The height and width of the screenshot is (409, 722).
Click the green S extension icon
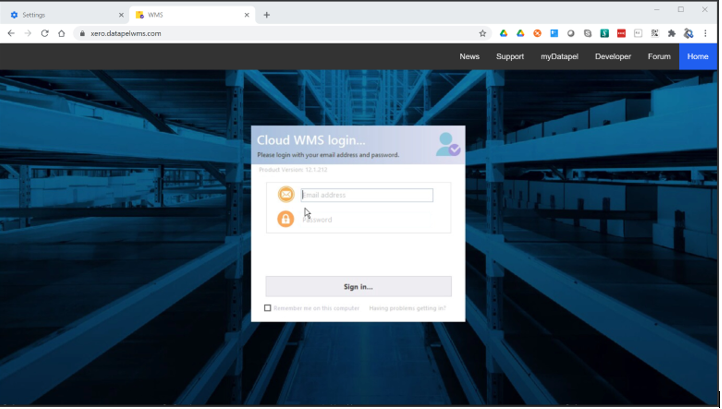point(604,33)
